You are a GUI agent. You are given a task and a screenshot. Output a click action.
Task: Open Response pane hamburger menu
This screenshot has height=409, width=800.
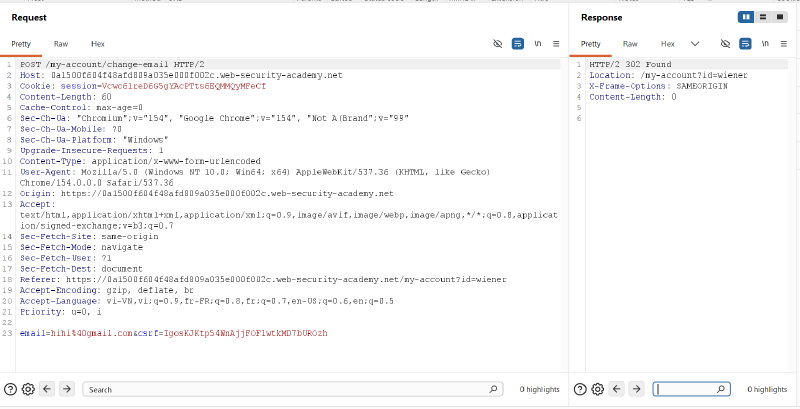point(784,44)
